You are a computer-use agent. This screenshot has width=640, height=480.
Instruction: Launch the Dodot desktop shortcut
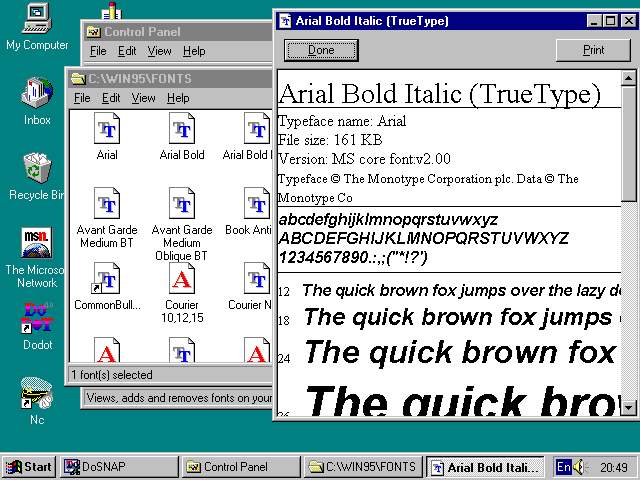(37, 318)
